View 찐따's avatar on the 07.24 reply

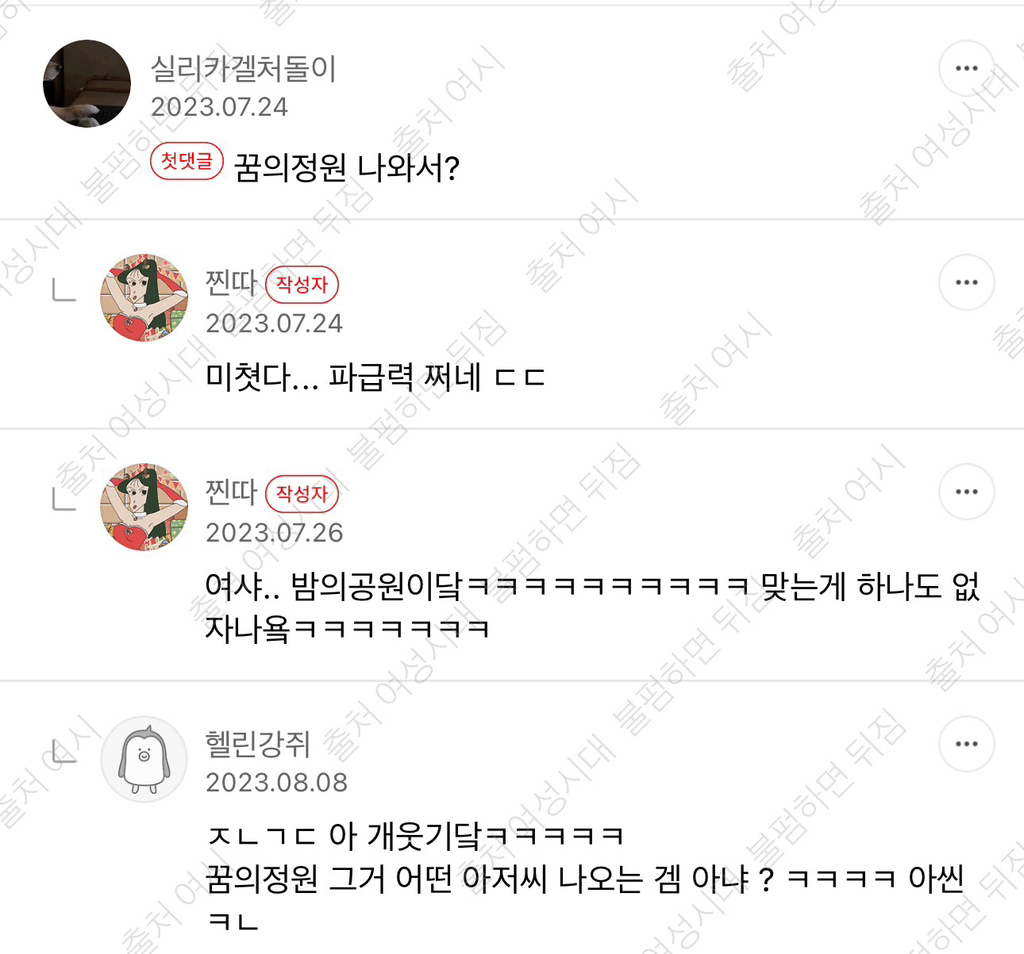(144, 298)
